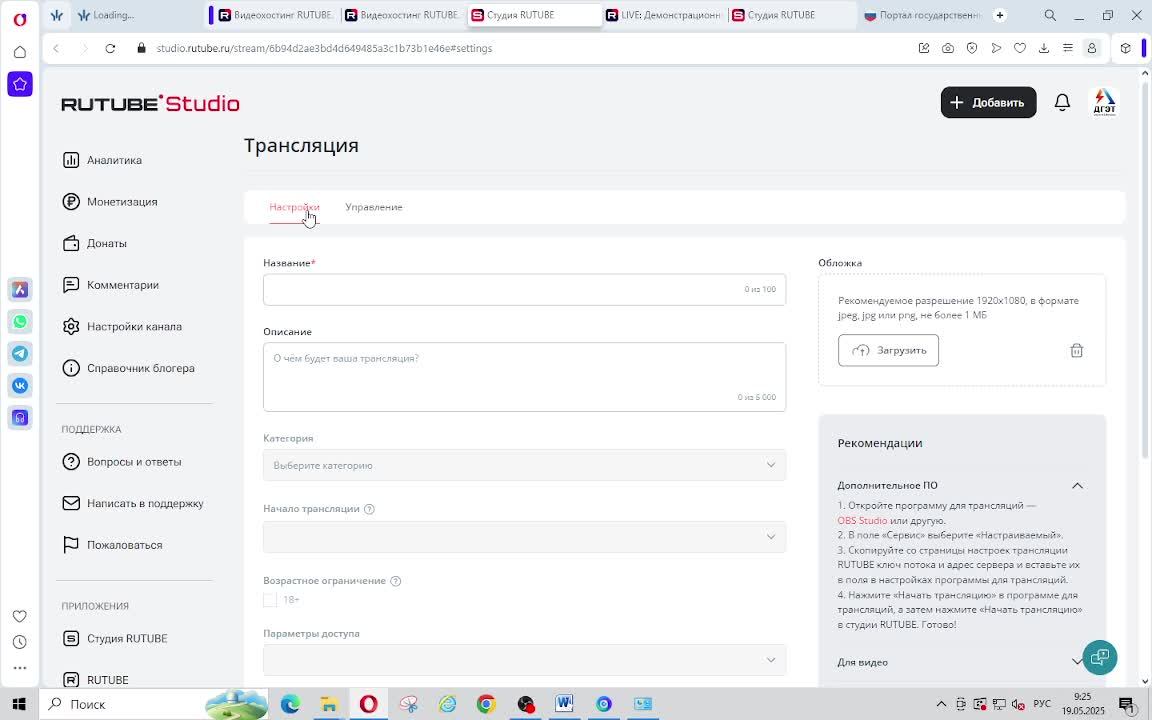
Task: Open support chat bubble button
Action: [1099, 657]
